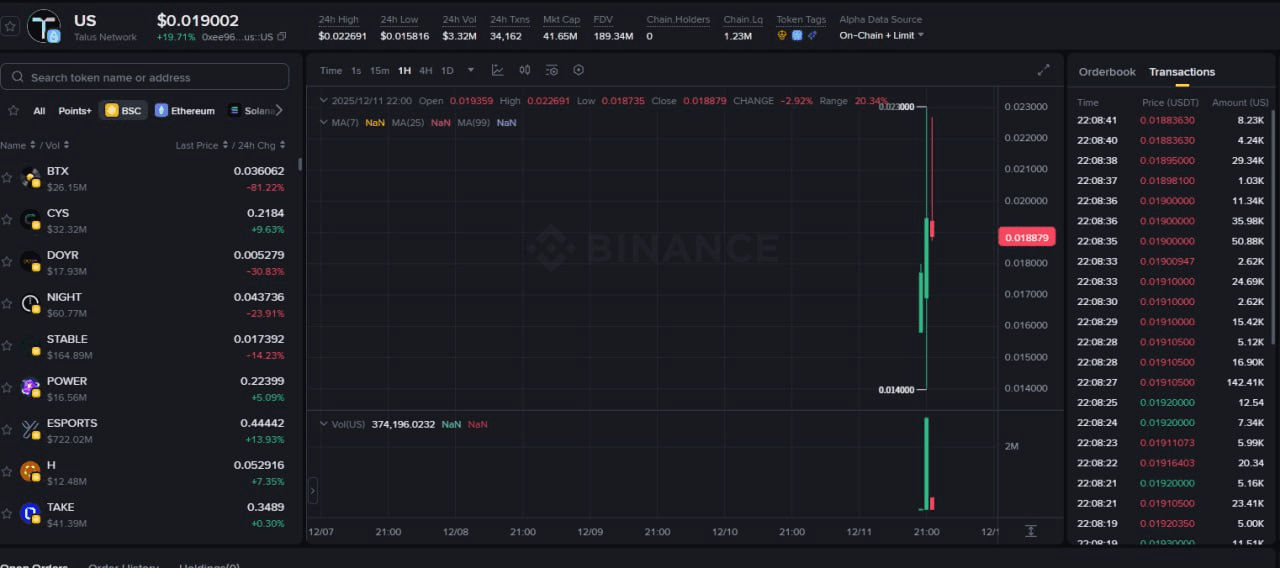
Task: Switch to the Orderbook tab
Action: (x=1107, y=72)
